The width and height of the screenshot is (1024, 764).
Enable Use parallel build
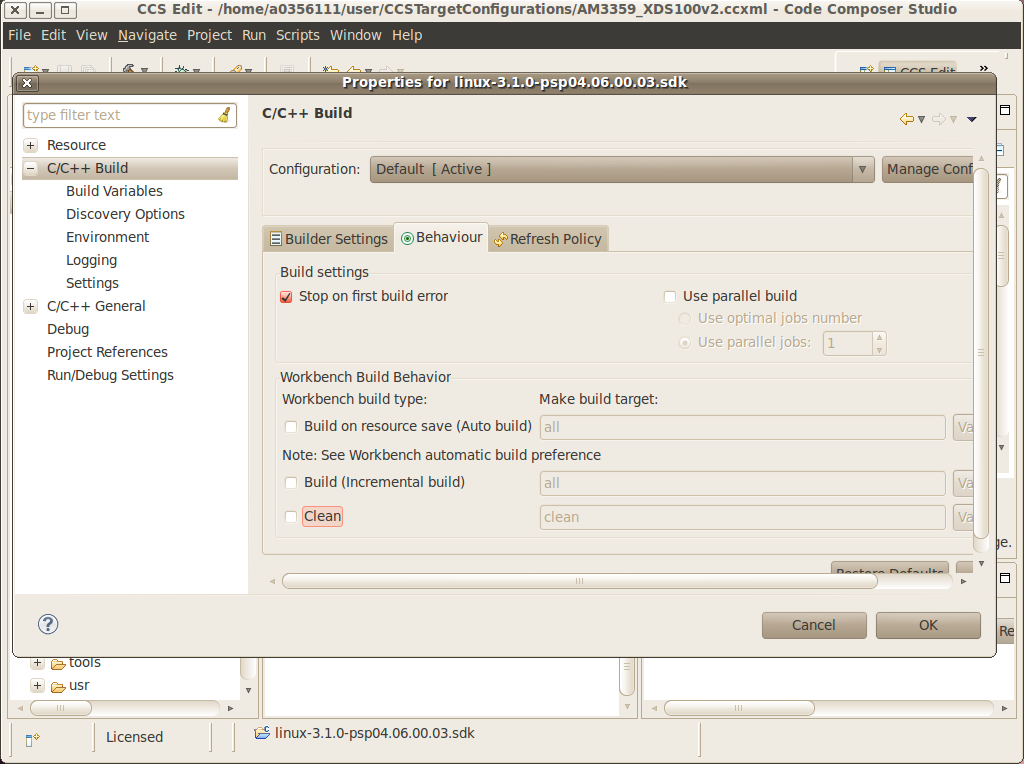coord(670,296)
